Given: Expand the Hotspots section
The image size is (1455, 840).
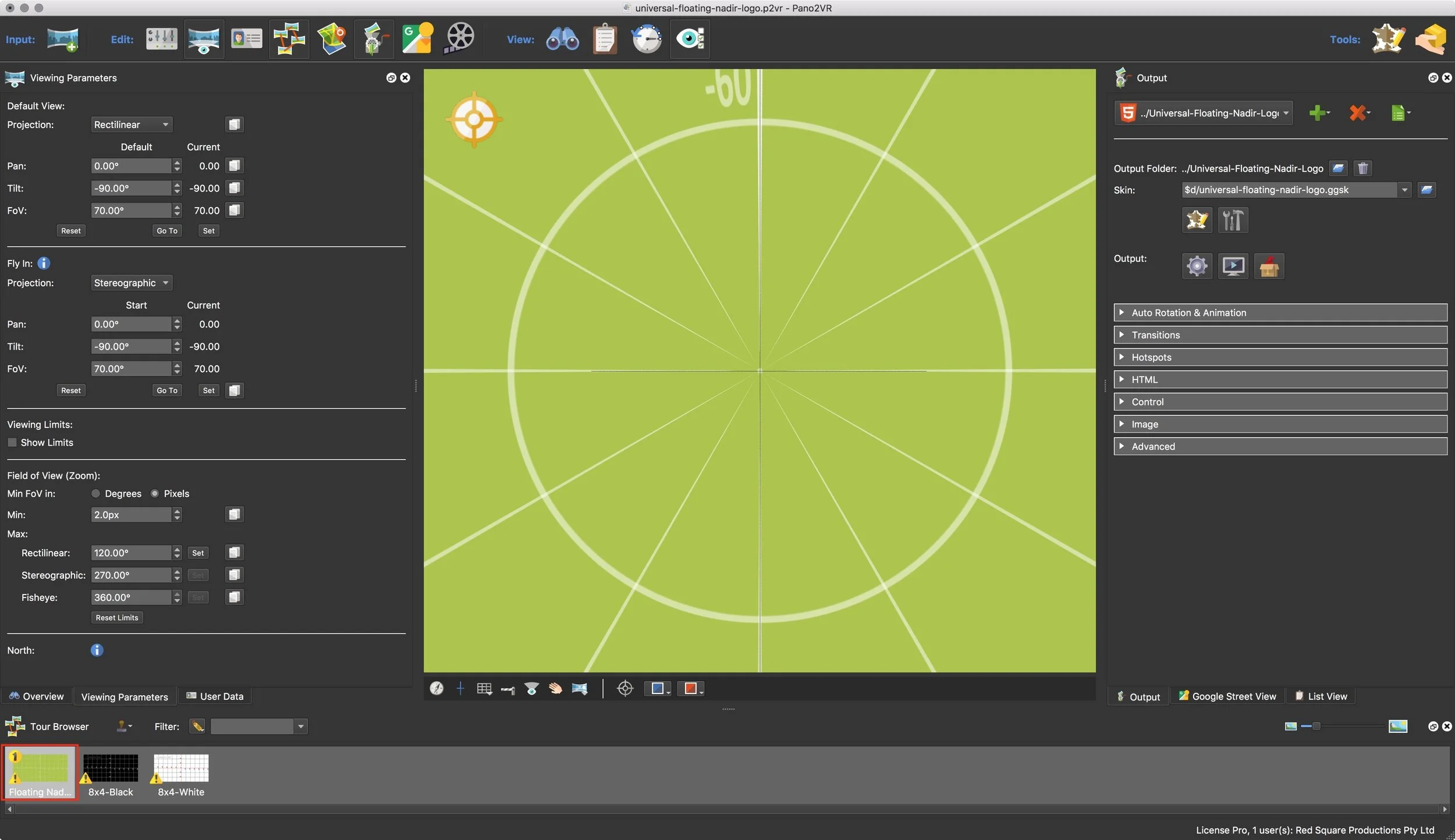Looking at the screenshot, I should click(x=1280, y=357).
